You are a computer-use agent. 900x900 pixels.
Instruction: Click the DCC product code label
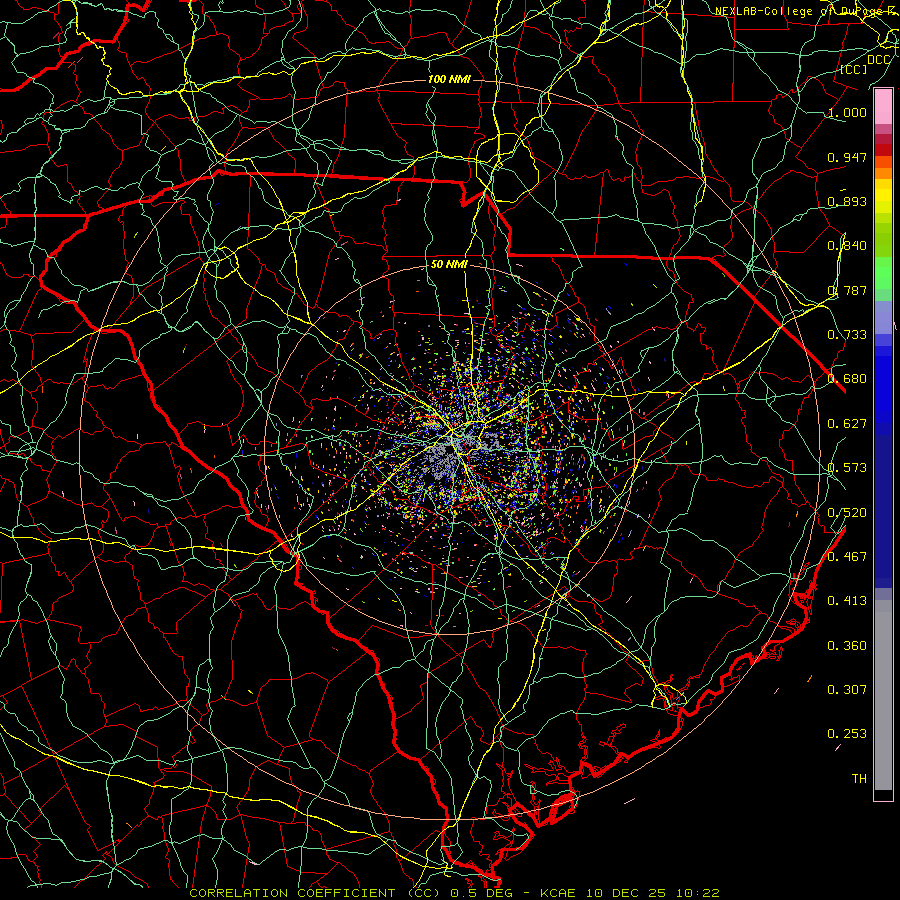click(x=878, y=60)
